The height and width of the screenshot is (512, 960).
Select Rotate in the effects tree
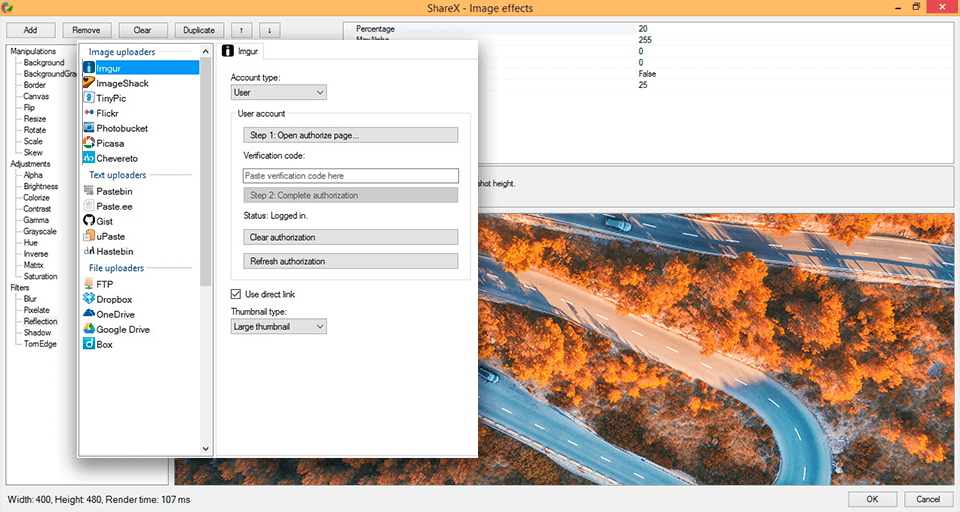coord(35,130)
